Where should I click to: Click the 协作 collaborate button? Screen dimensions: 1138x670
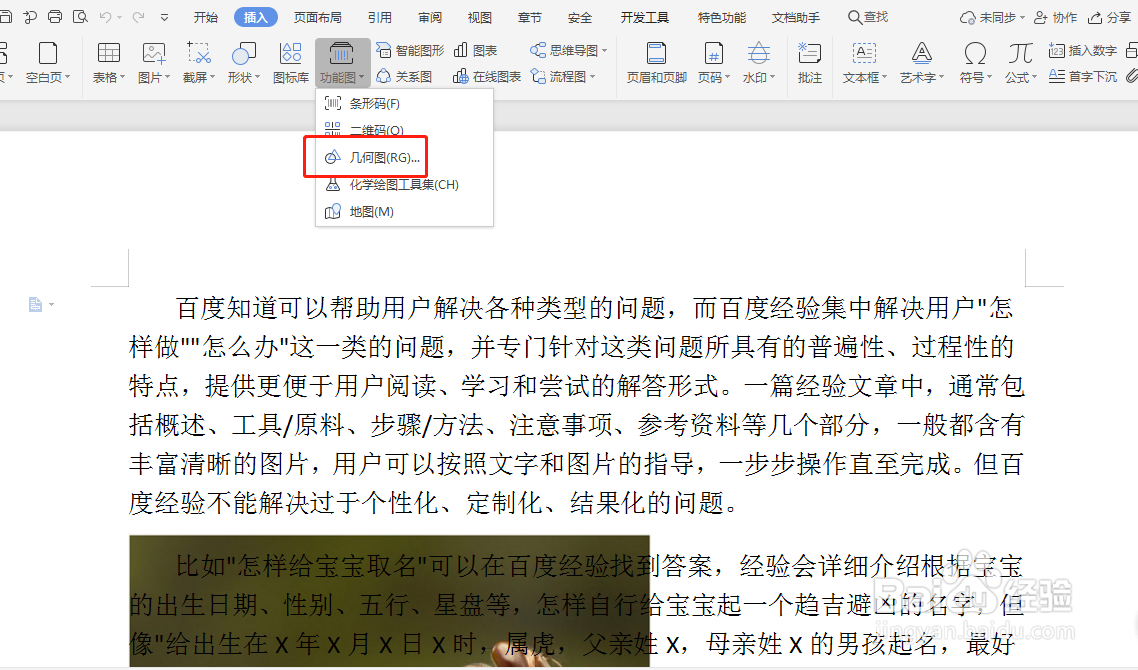pos(1055,17)
